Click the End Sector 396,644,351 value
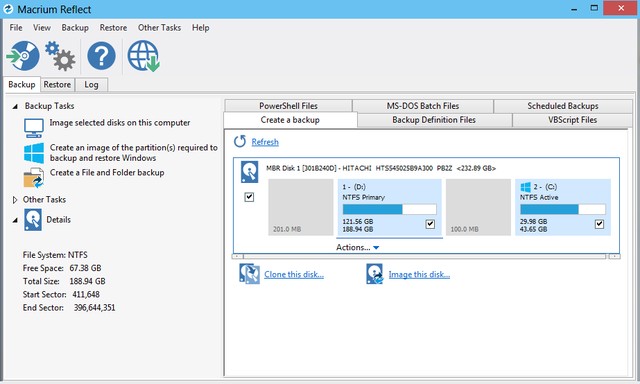This screenshot has width=640, height=384. [94, 307]
